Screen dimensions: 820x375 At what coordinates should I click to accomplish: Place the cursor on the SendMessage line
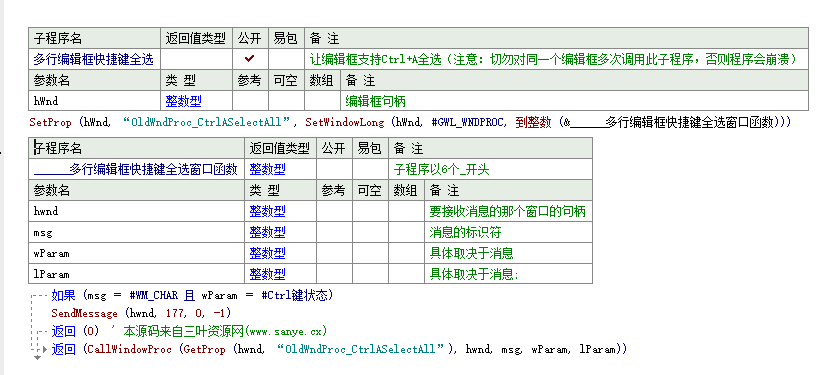point(141,313)
